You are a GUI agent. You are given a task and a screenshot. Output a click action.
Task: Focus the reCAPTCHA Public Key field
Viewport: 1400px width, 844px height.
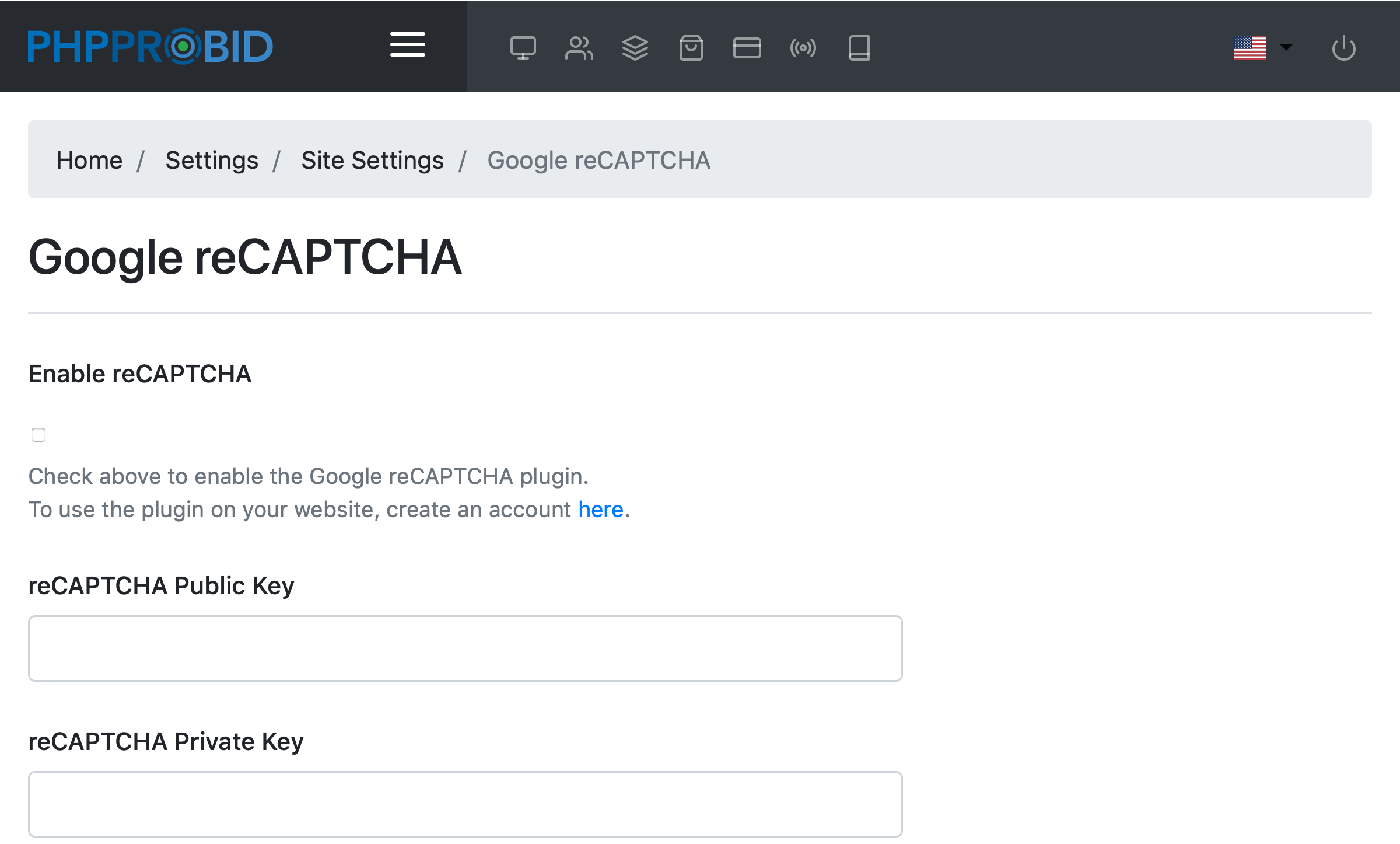(465, 648)
